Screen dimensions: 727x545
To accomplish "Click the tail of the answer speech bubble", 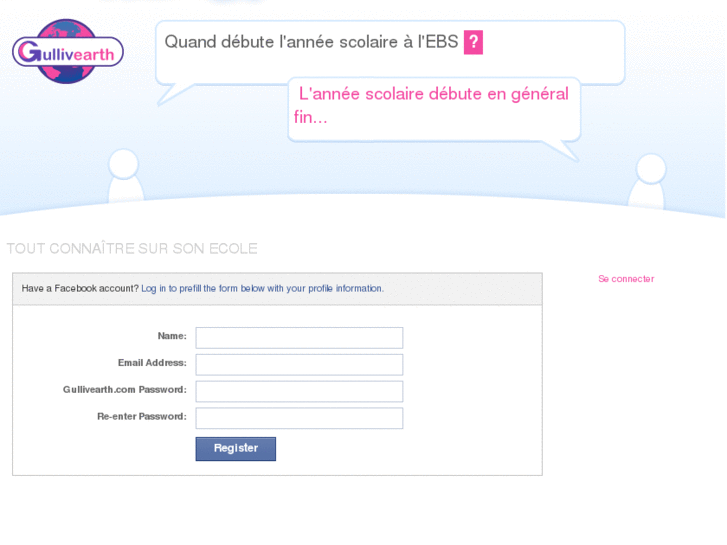I will coord(561,150).
